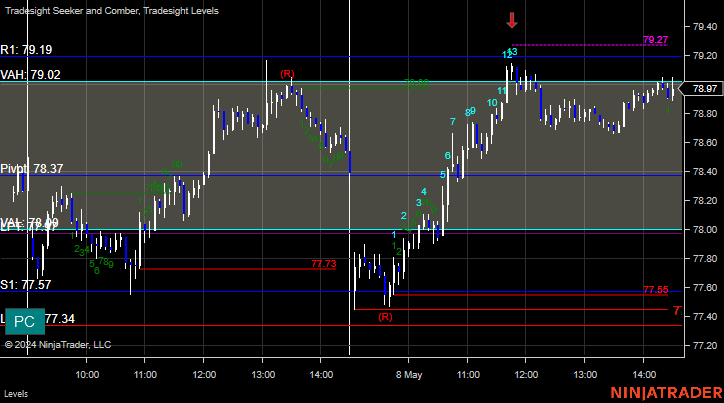
Task: Click the 14:00 label after 8 May
Action: pyautogui.click(x=644, y=375)
